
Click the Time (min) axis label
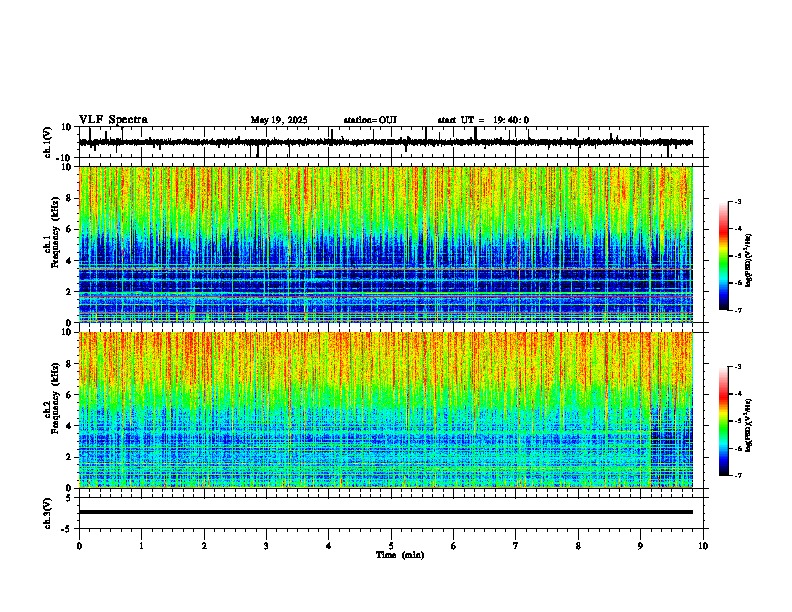(x=400, y=555)
